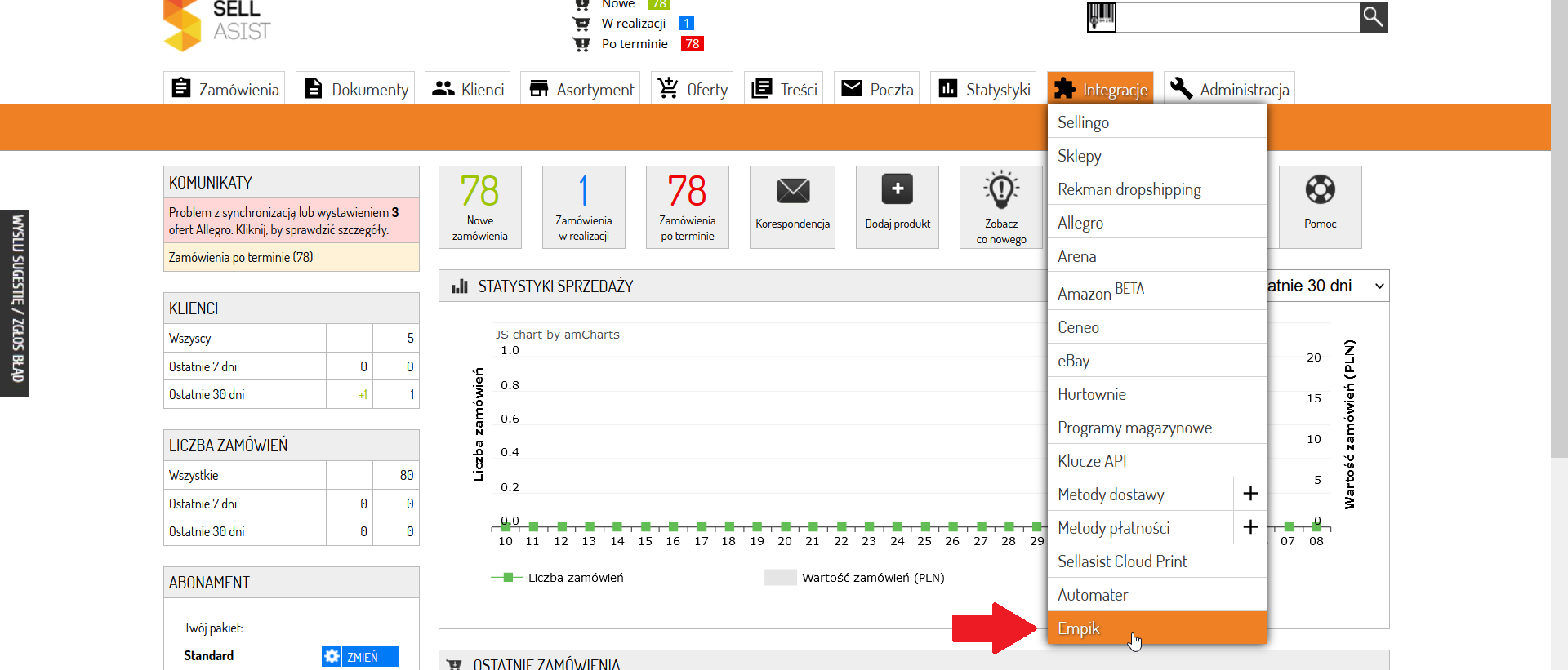Click the JS chart by amCharts link
The width and height of the screenshot is (1568, 670).
coord(557,334)
